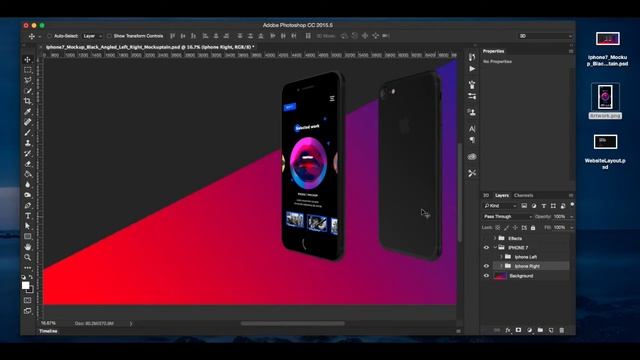Select the Zoom tool
This screenshot has width=640, height=360.
28,258
